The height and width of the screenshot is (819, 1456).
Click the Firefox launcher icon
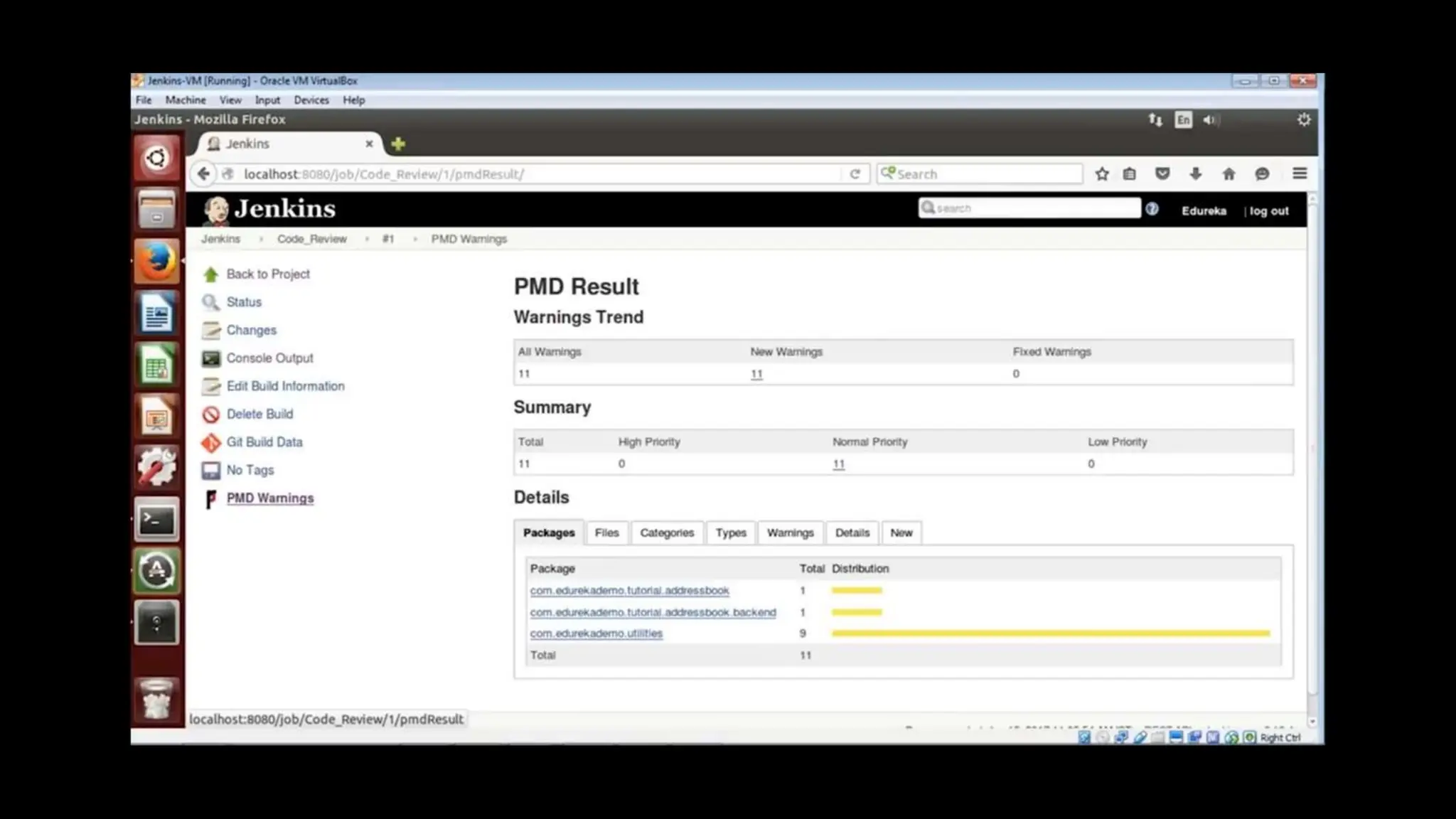(156, 261)
